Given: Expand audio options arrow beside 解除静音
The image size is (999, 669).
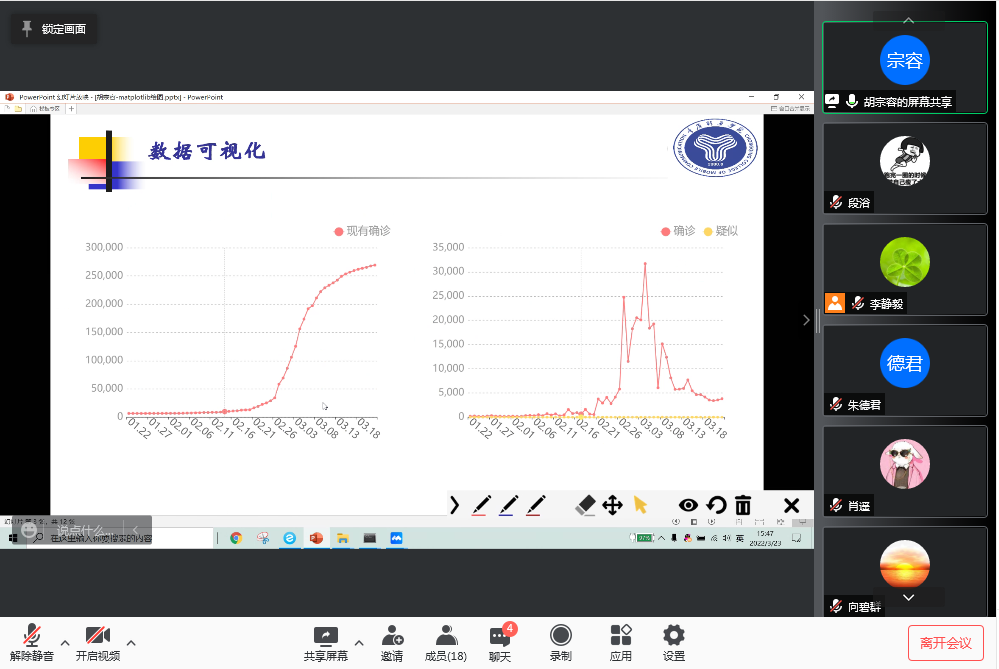Looking at the screenshot, I should click(65, 642).
